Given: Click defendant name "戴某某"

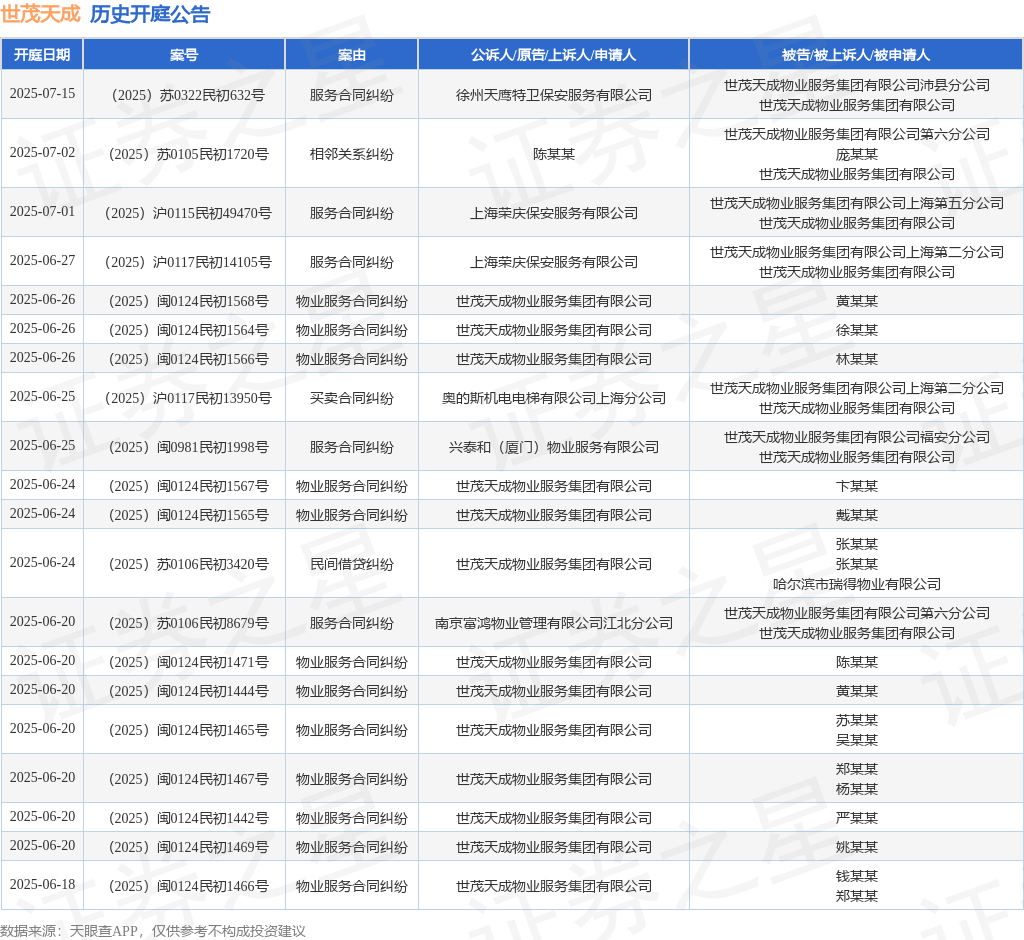Looking at the screenshot, I should pos(857,515).
